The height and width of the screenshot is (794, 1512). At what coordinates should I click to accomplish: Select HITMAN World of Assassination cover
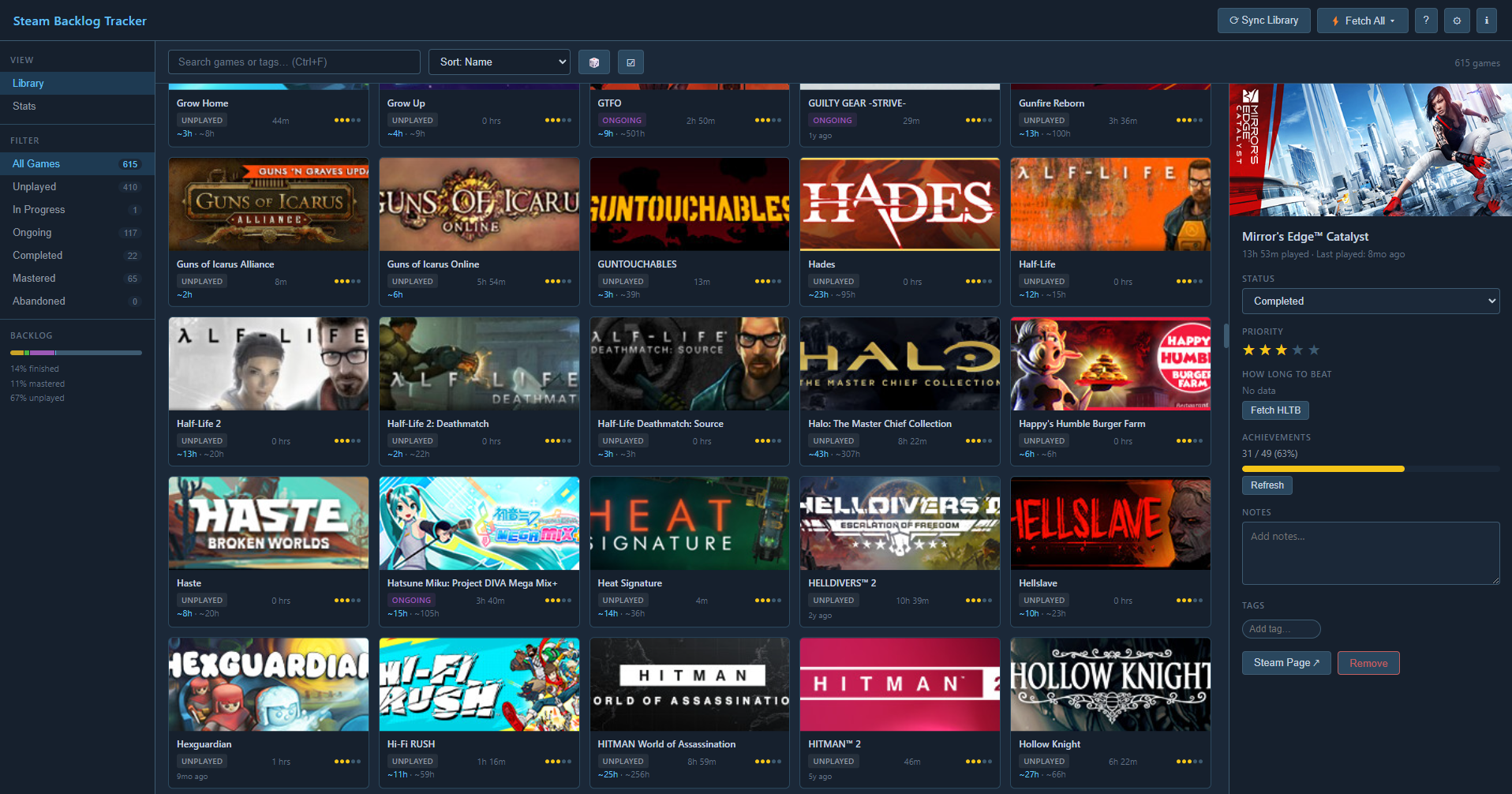pyautogui.click(x=690, y=684)
